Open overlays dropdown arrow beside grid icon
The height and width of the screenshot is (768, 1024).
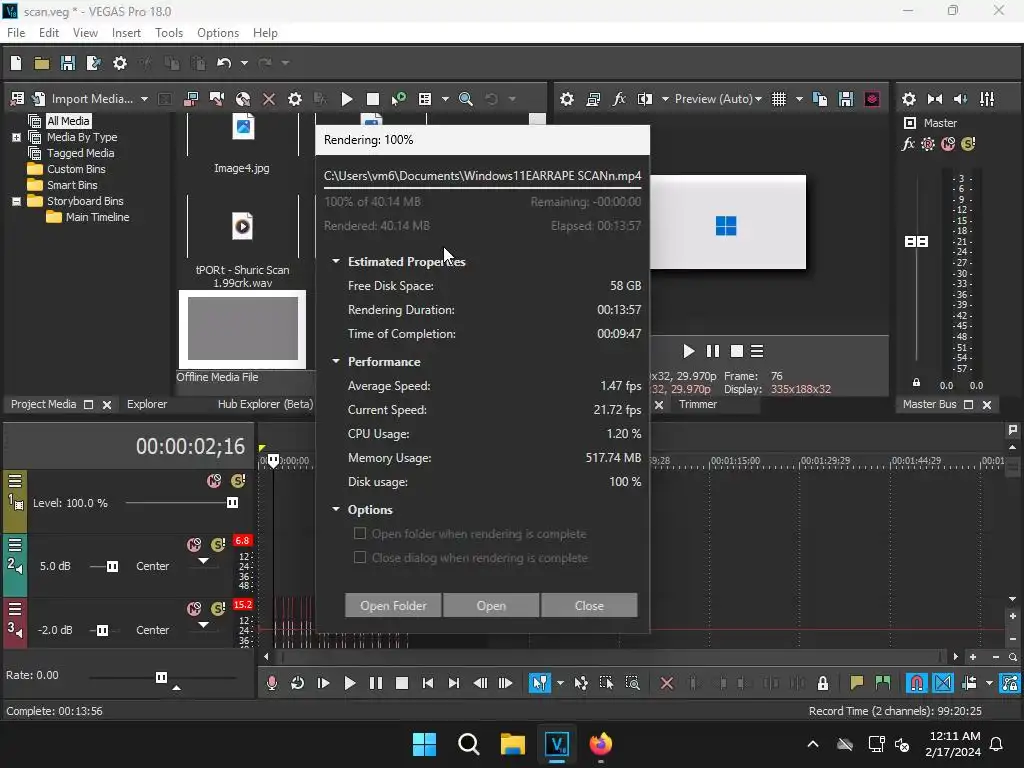point(799,99)
